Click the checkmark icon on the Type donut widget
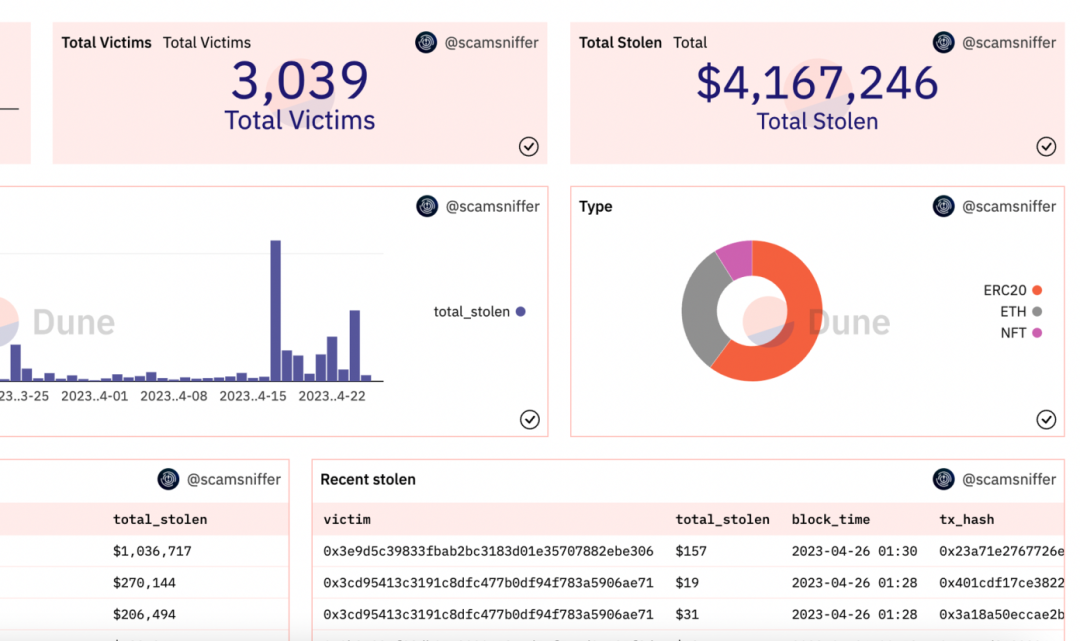 pos(1047,420)
